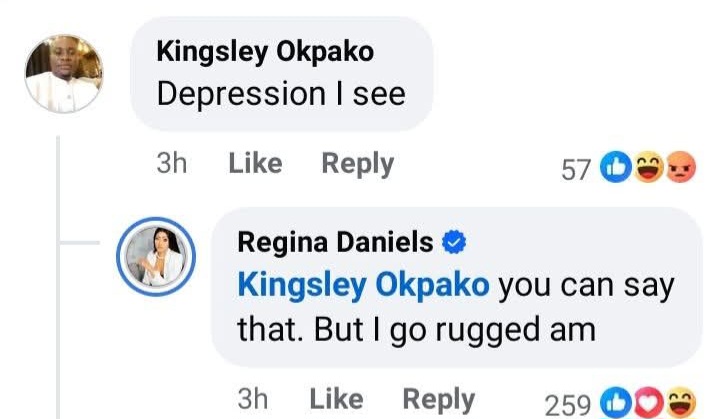Open Kingsley Okpako's profile picture
This screenshot has height=419, width=720.
(64, 73)
